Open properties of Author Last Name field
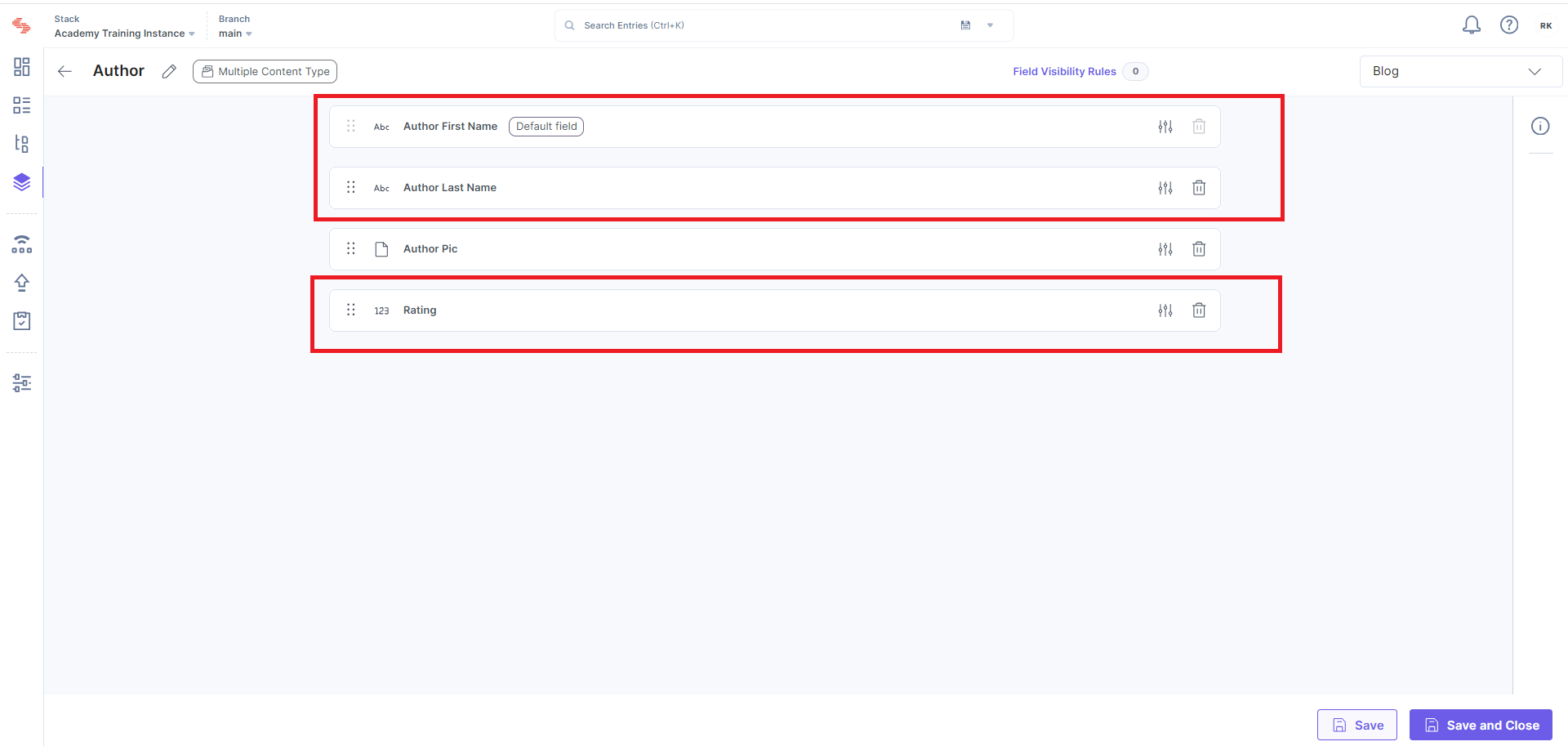 [1165, 188]
